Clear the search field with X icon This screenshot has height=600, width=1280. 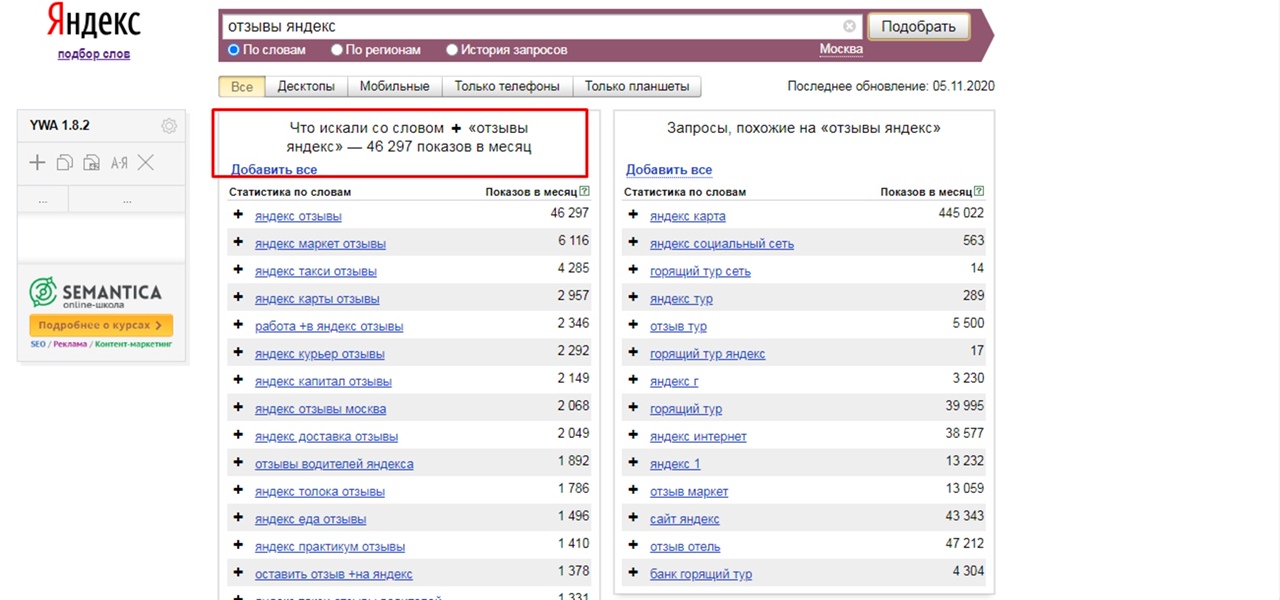pos(849,27)
